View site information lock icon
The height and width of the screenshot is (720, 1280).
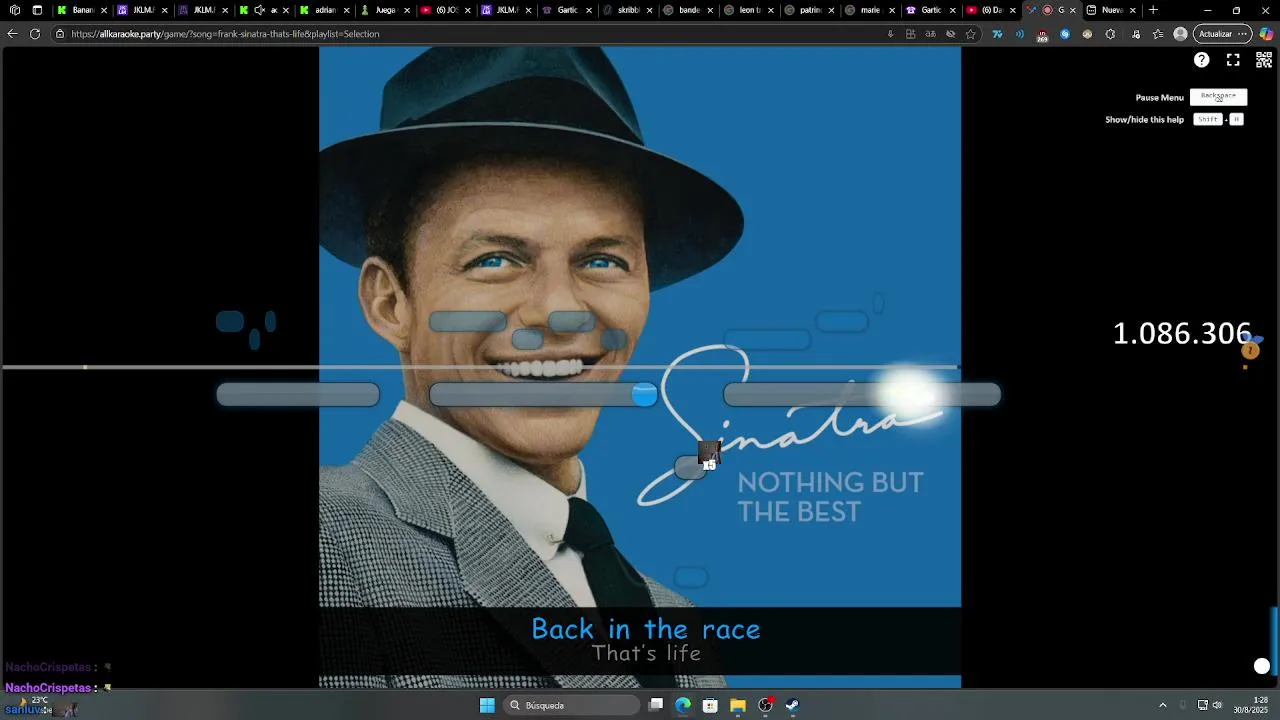[x=60, y=33]
